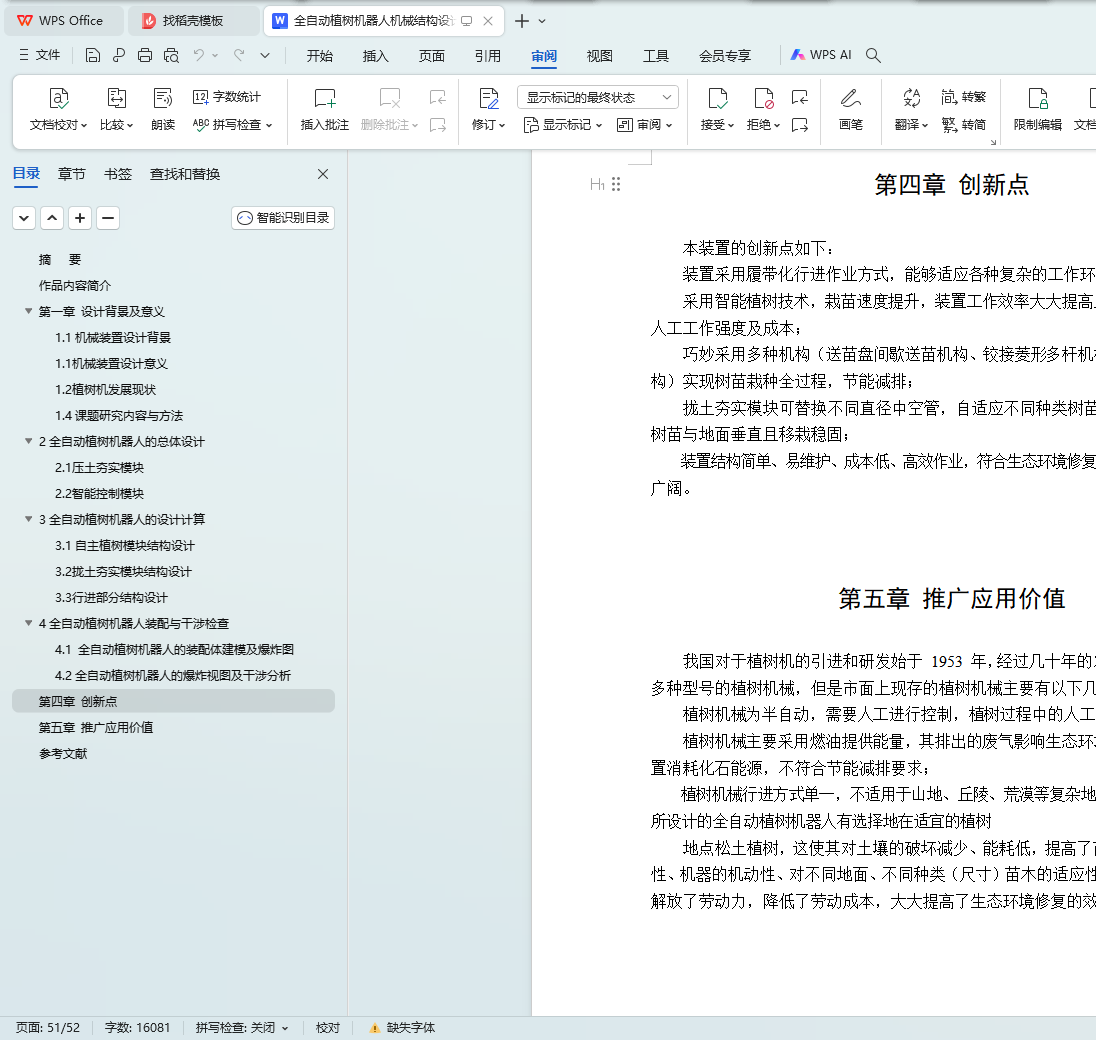Accept changes with 接受
1096x1040 pixels.
pyautogui.click(x=717, y=109)
